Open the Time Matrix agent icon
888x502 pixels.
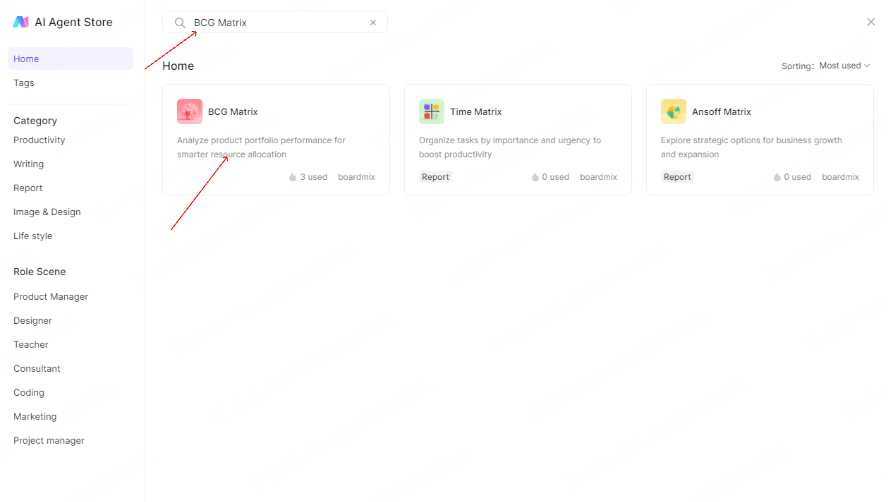click(x=431, y=112)
